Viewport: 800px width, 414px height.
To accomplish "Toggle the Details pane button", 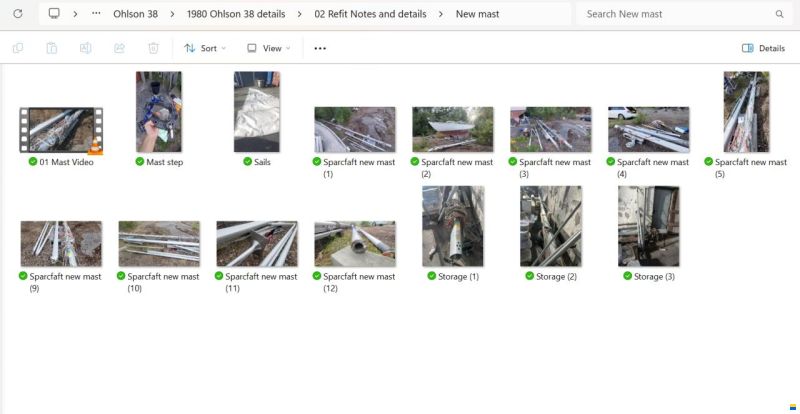I will click(x=763, y=48).
